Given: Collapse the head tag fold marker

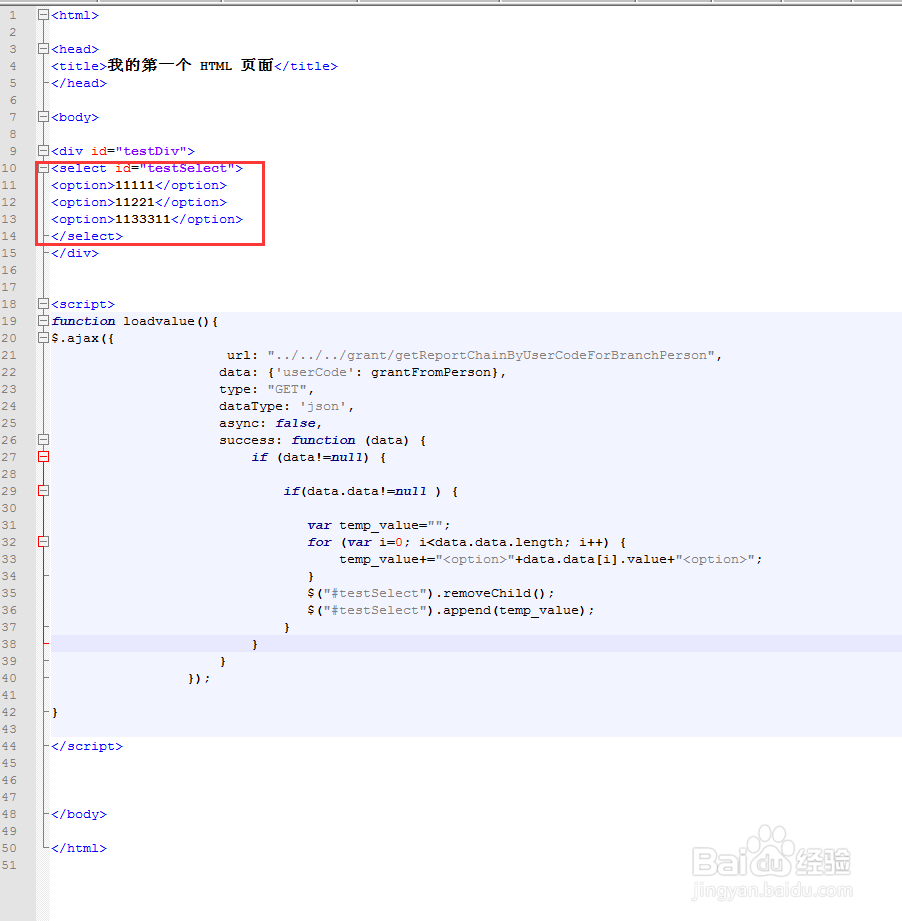Looking at the screenshot, I should pos(43,49).
